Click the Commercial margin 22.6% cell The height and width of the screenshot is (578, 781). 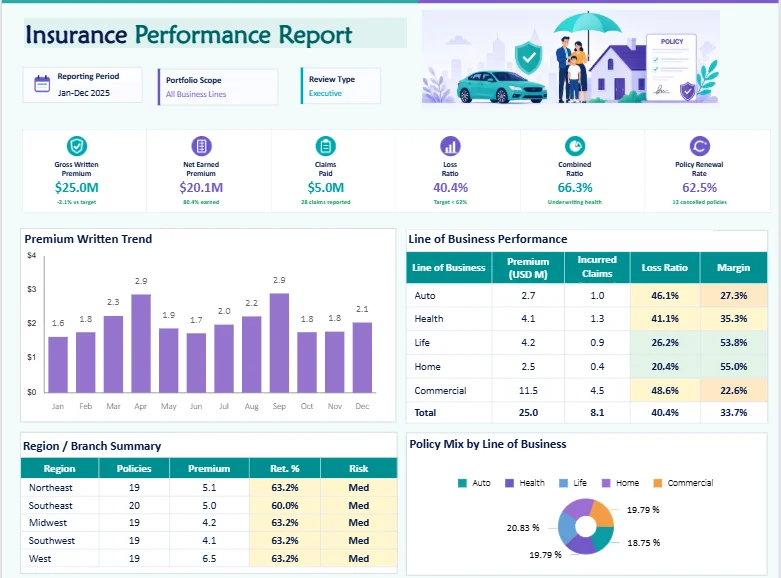(x=734, y=391)
